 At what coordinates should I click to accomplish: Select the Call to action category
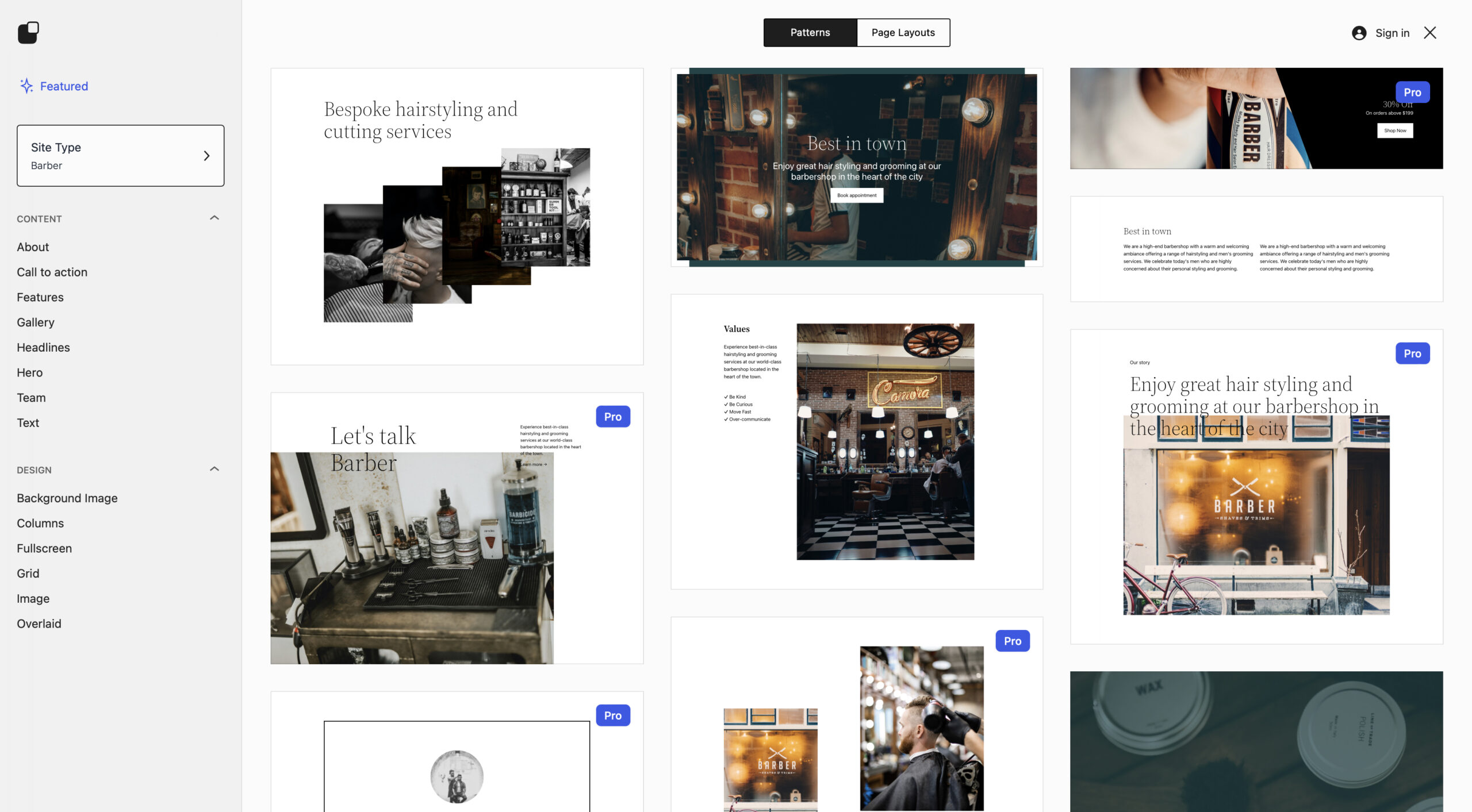(52, 272)
